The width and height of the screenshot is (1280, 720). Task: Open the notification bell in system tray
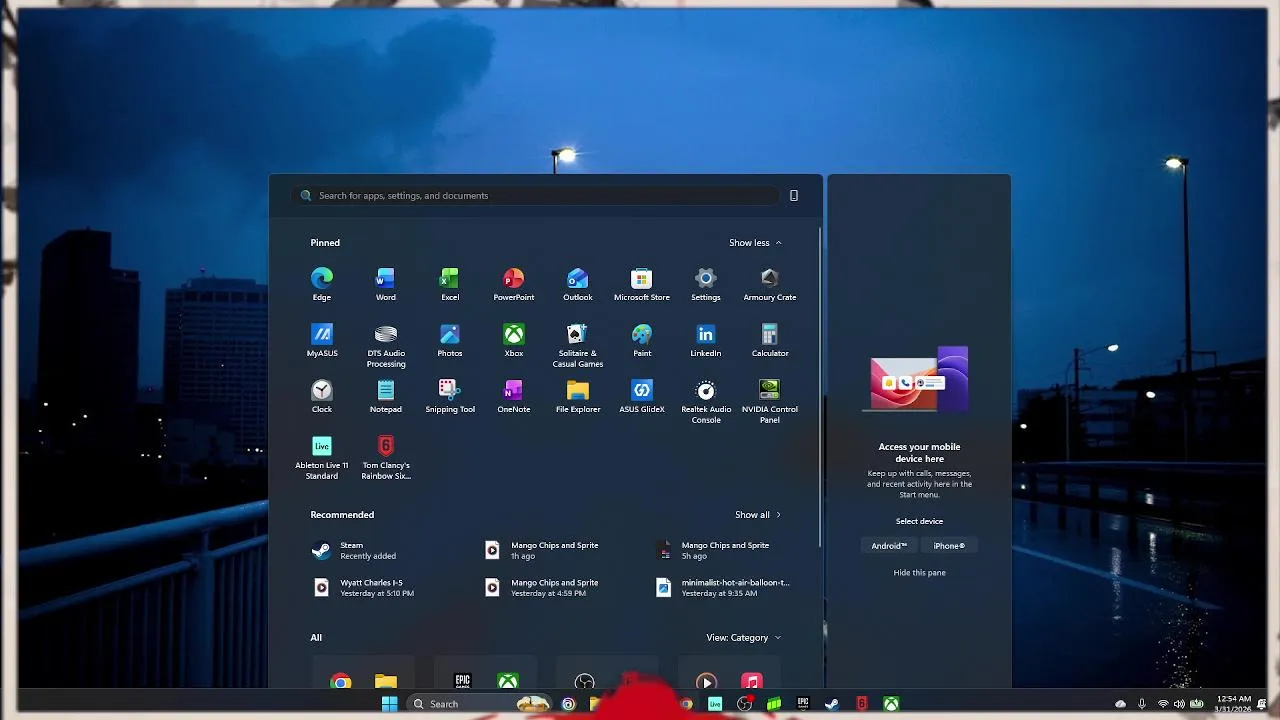tap(1262, 704)
